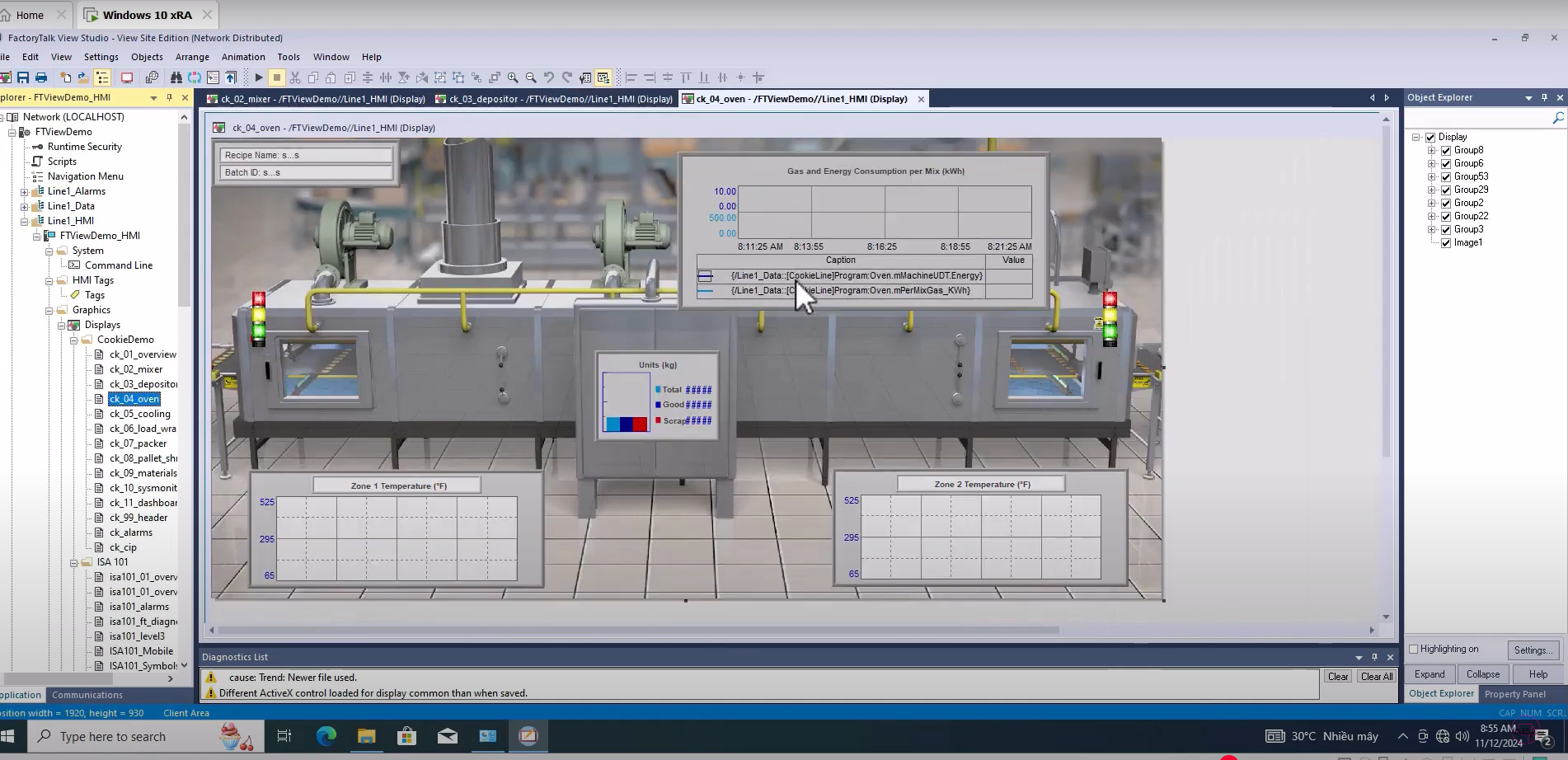
Task: Open Find with the binoculars toolbar icon
Action: click(176, 77)
